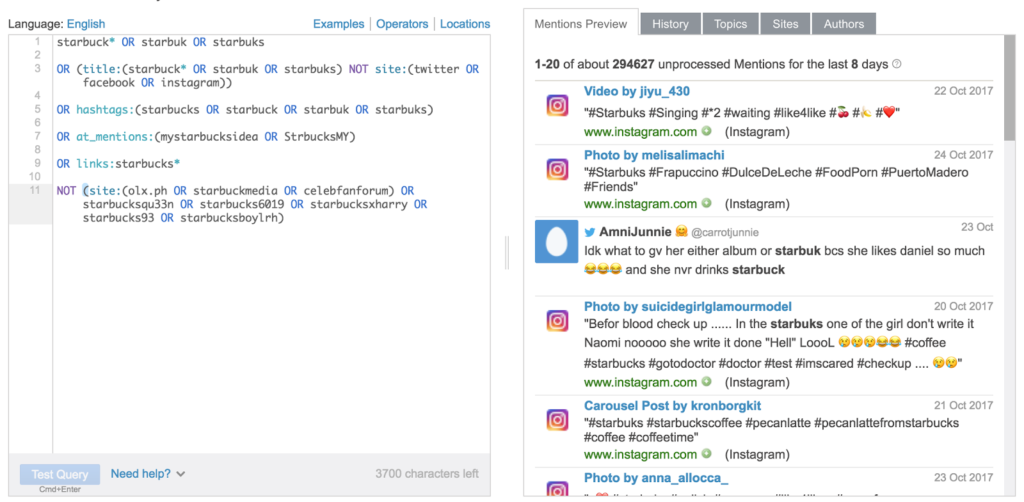Switch to the History tab
Screen dimensions: 1024x502
click(670, 24)
